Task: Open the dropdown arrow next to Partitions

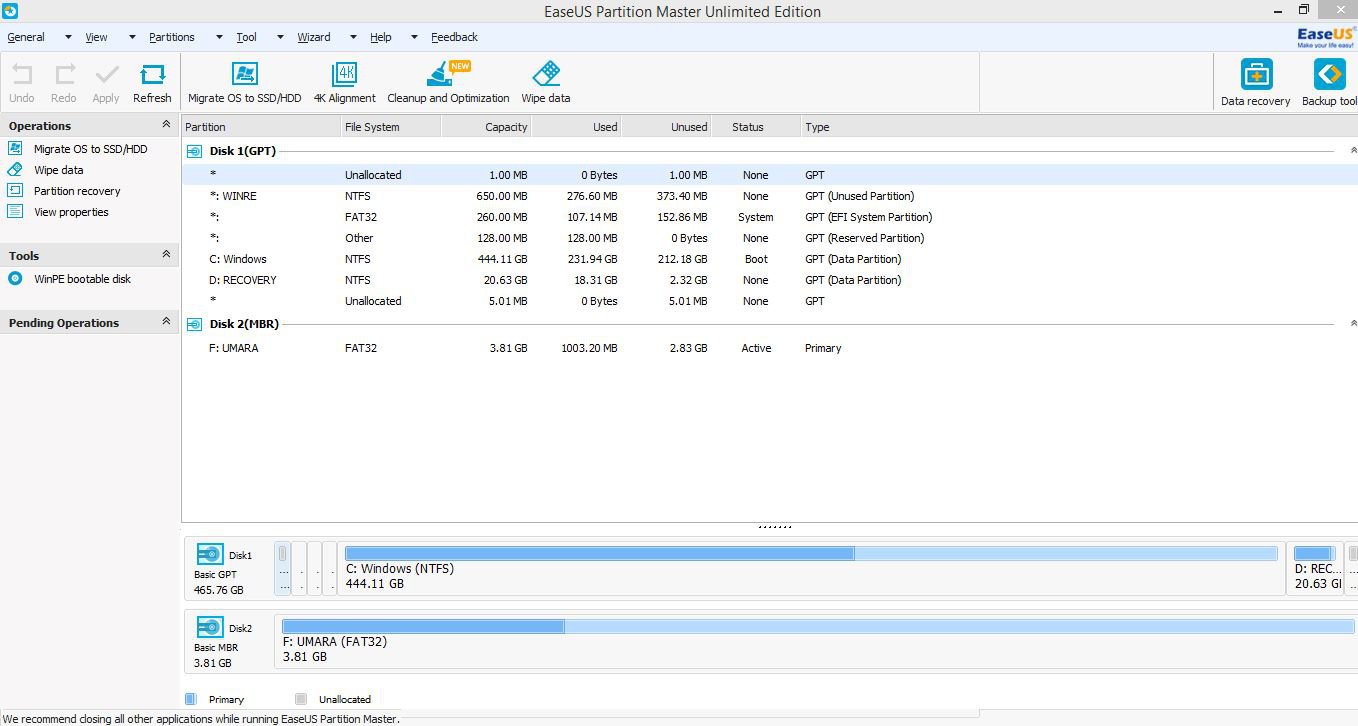Action: click(x=219, y=38)
